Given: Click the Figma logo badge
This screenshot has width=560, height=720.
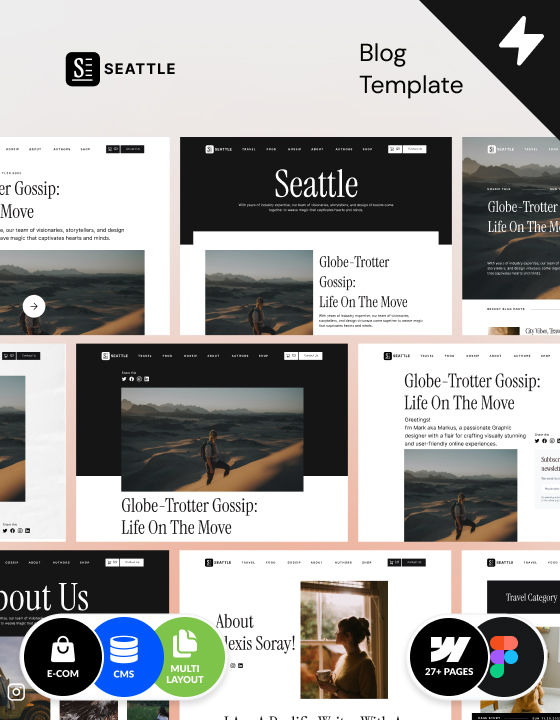Looking at the screenshot, I should [512, 657].
